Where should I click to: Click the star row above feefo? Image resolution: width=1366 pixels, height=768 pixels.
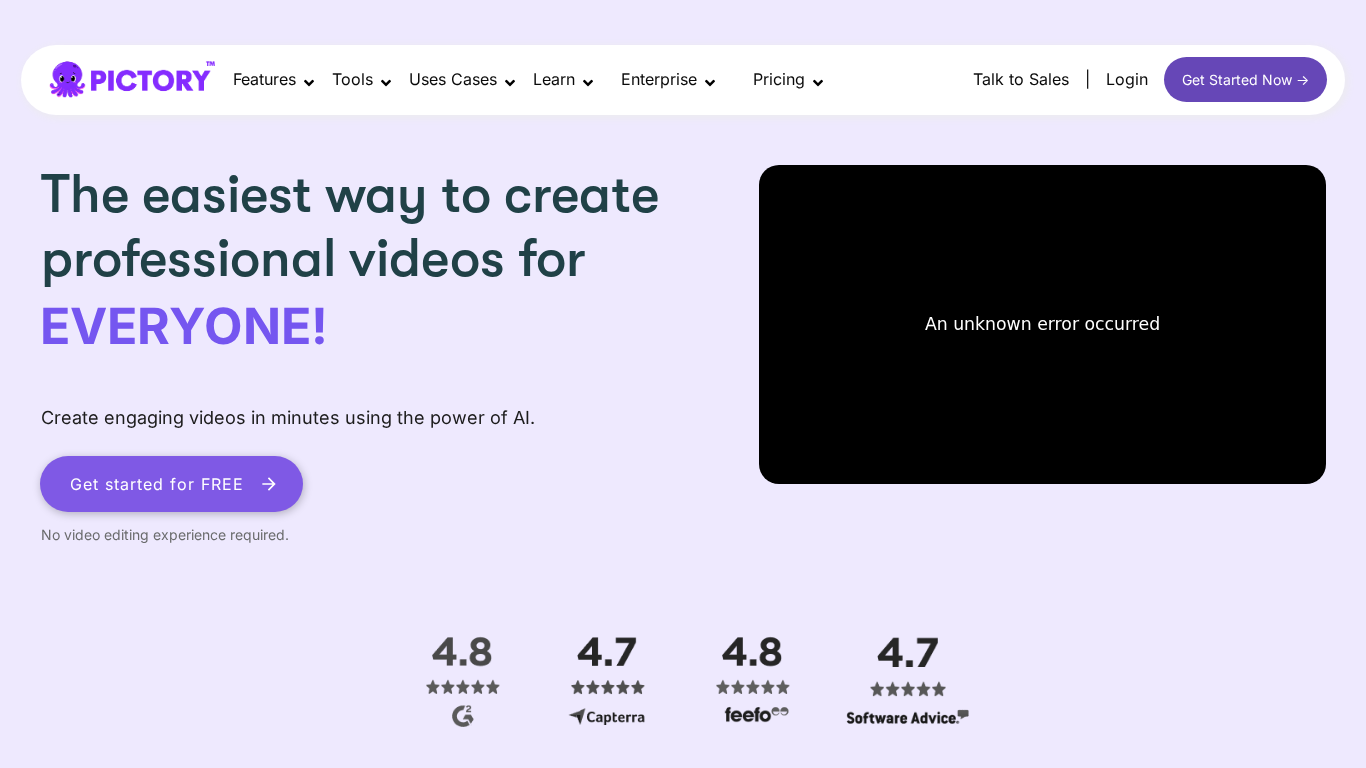coord(753,687)
